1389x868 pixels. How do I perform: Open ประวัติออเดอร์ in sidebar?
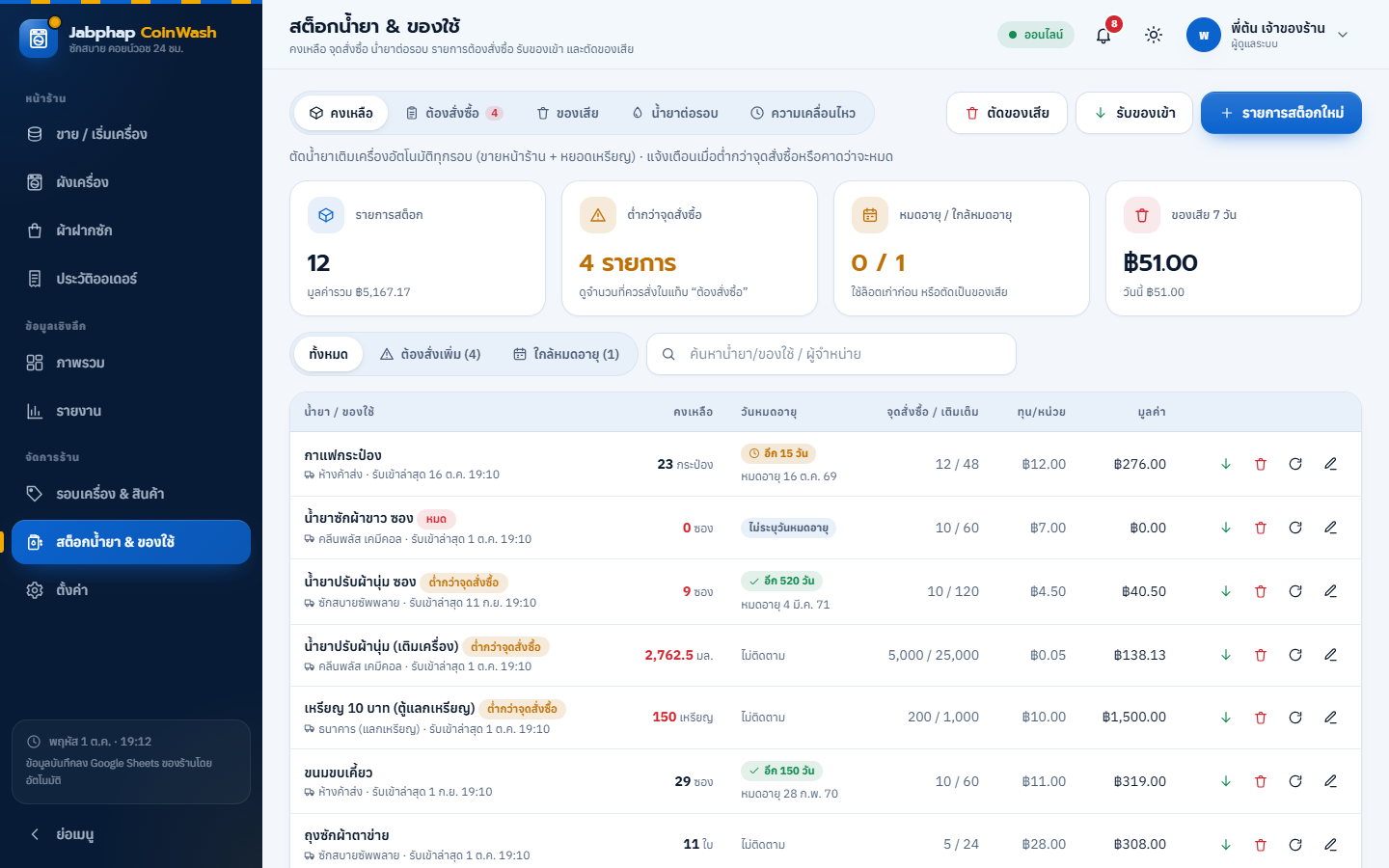[x=131, y=279]
